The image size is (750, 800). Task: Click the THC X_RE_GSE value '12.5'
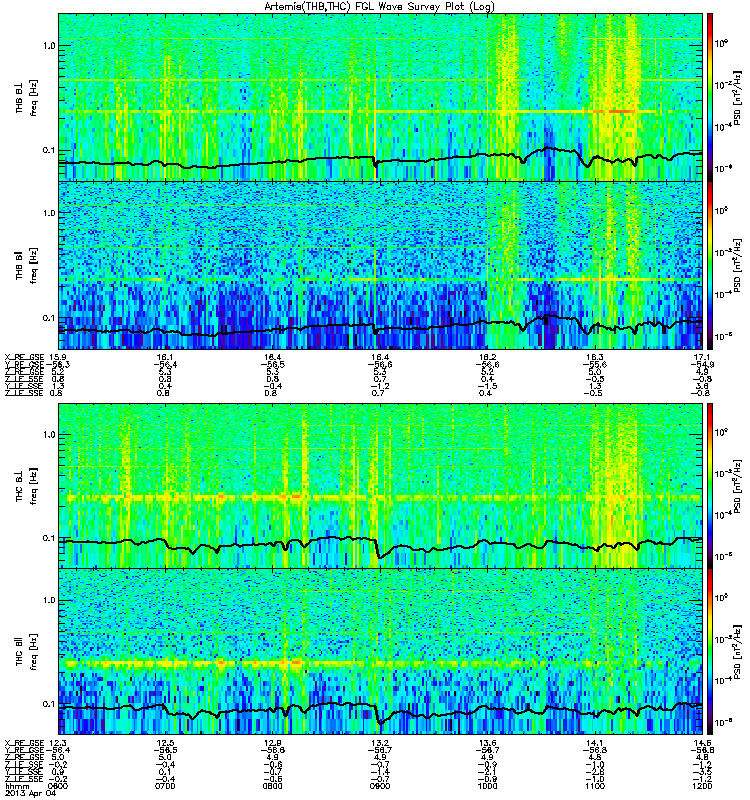pos(165,742)
